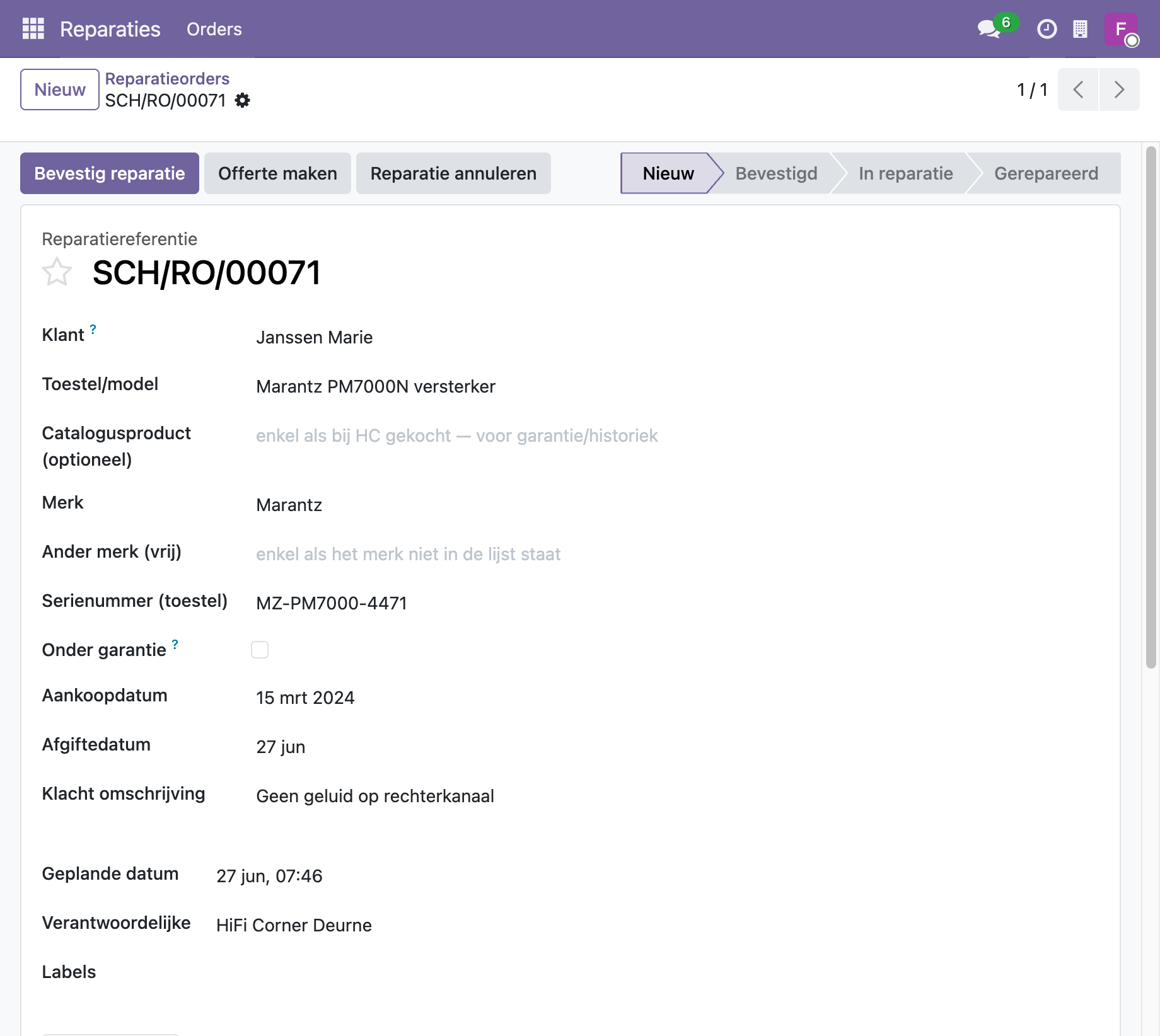Viewport: 1160px width, 1036px height.
Task: Open the Reparaties app menu
Action: coord(110,29)
